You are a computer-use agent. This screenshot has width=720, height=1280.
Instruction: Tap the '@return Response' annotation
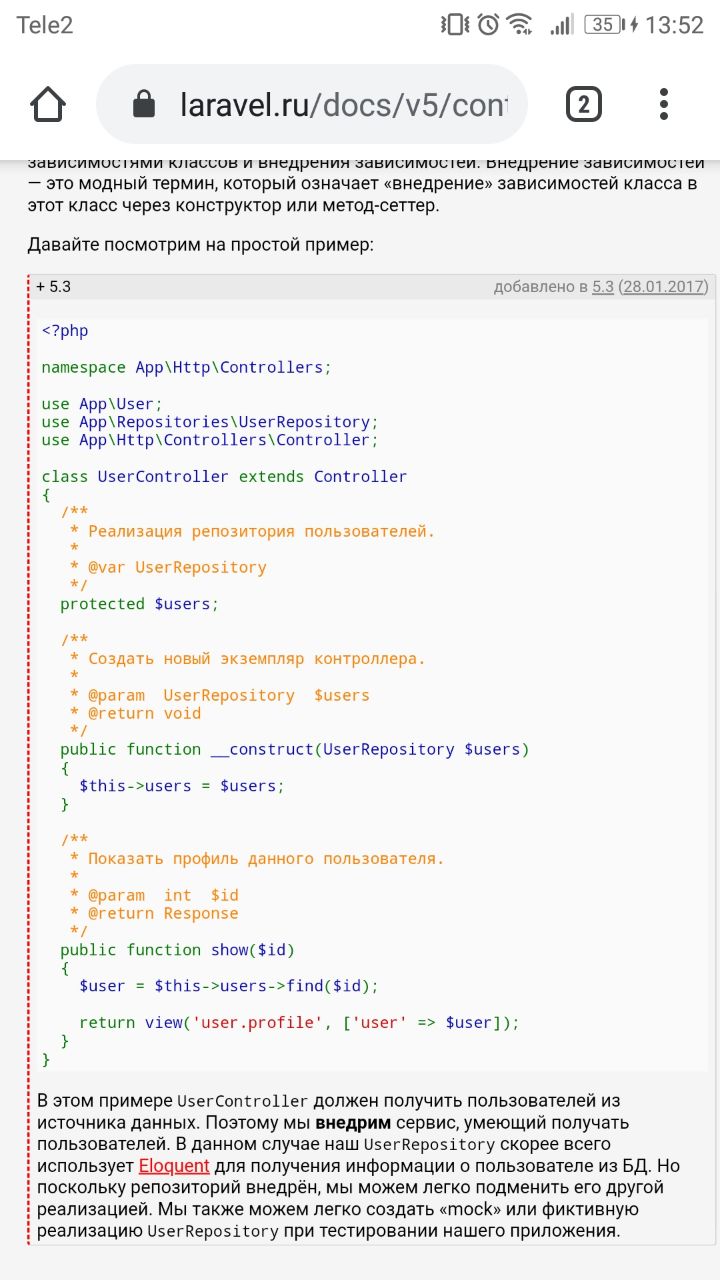[x=163, y=913]
